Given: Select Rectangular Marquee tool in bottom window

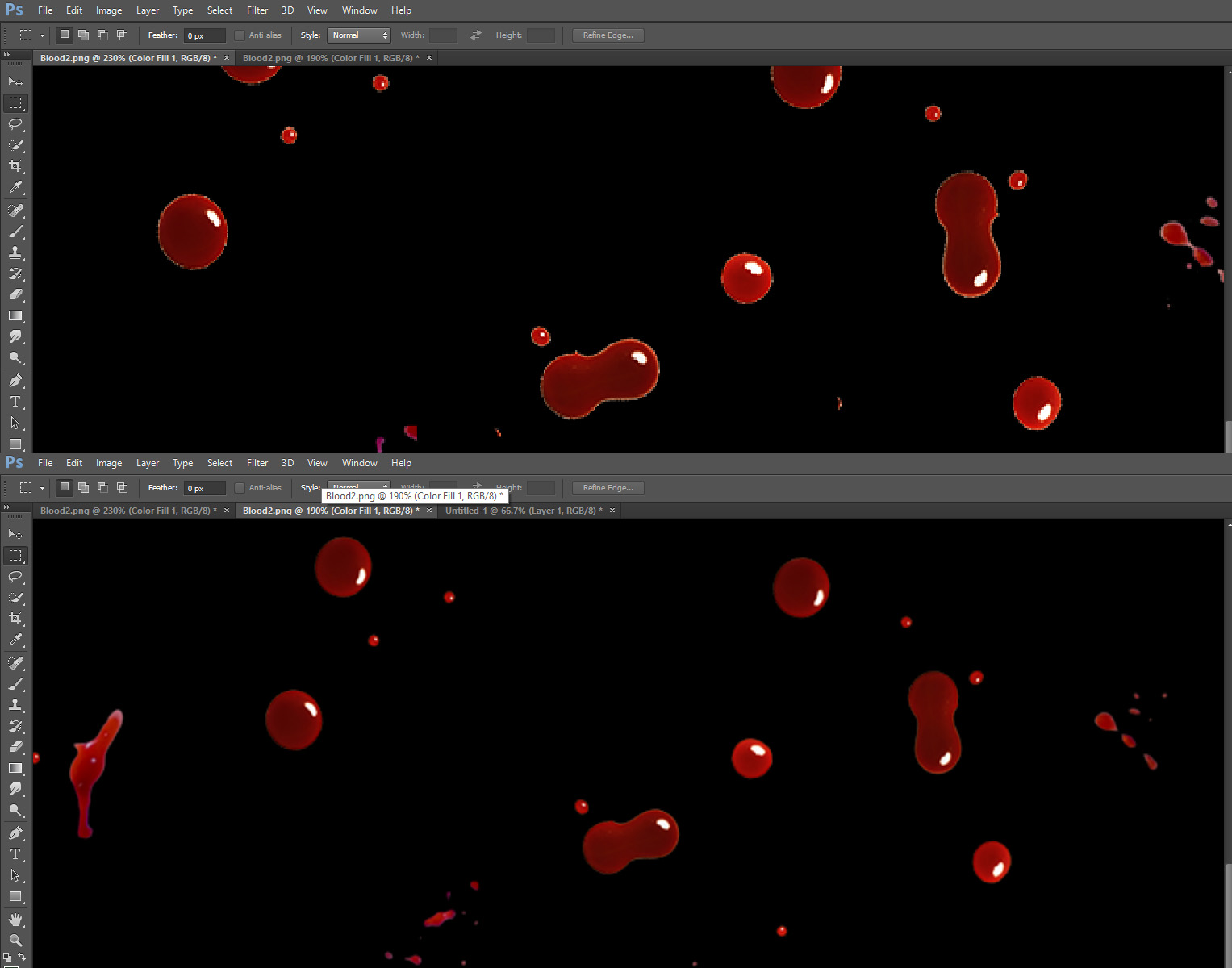Looking at the screenshot, I should [x=15, y=555].
